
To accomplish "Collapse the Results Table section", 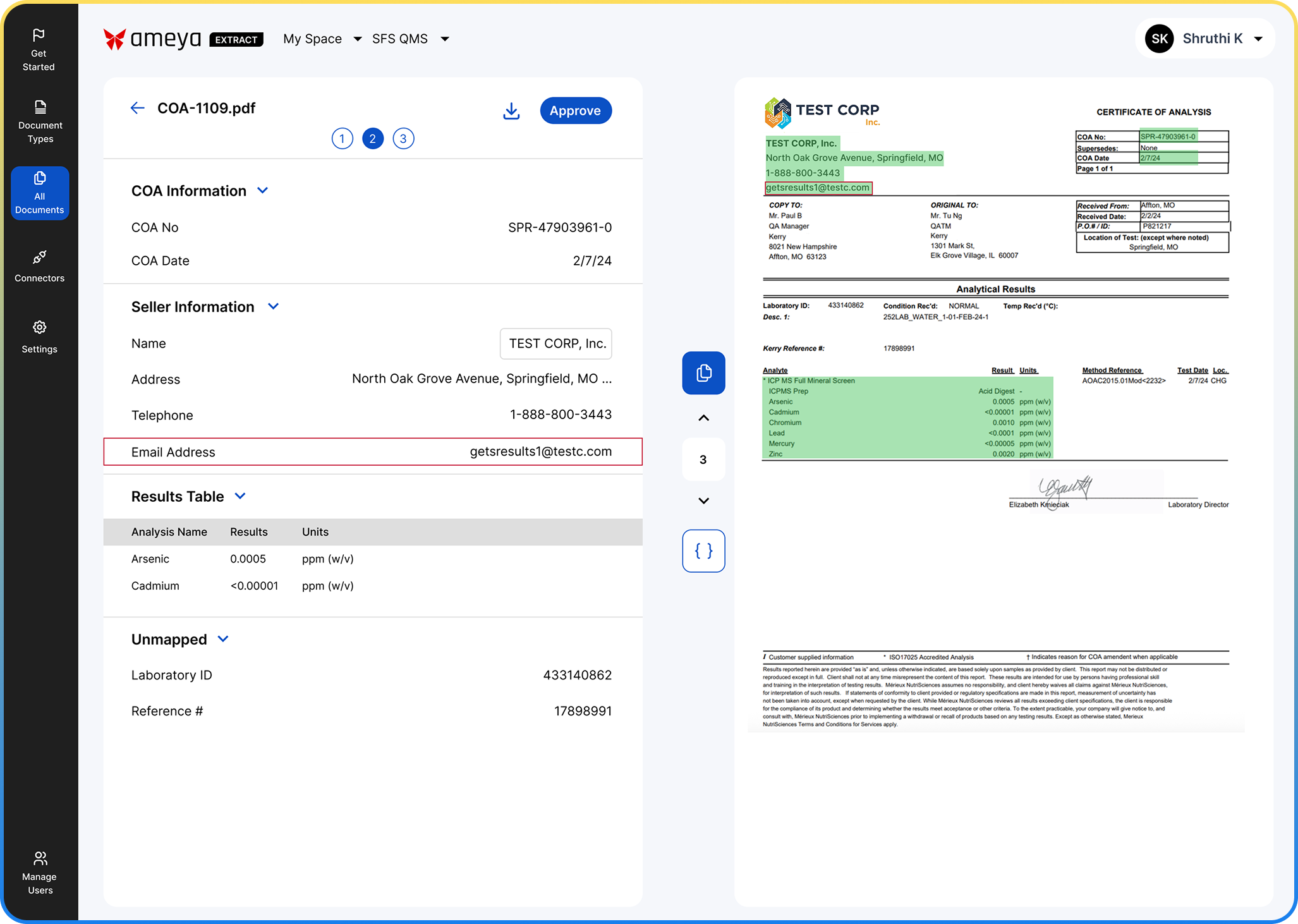I will [x=240, y=496].
